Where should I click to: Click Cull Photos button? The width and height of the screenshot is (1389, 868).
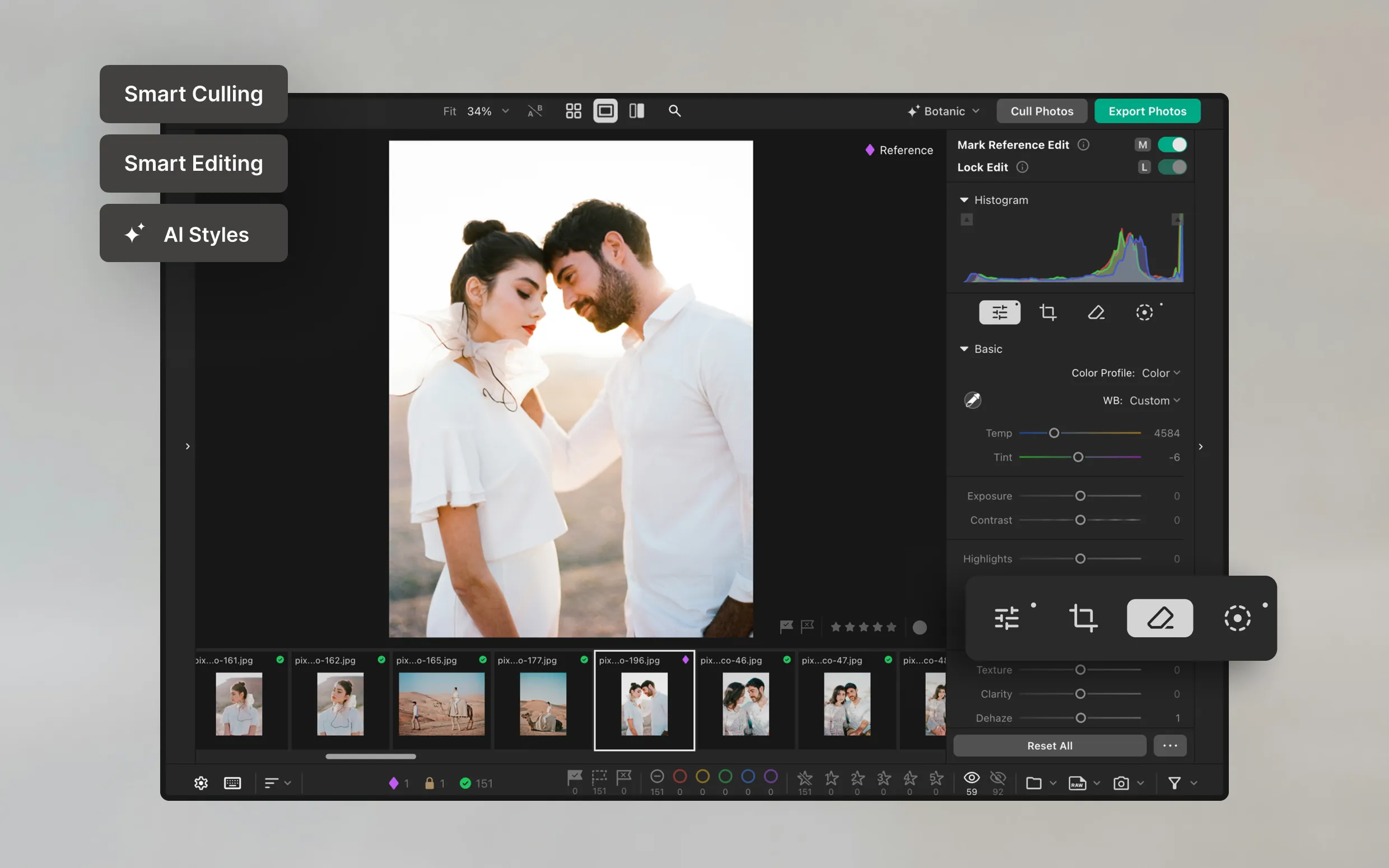[1042, 111]
